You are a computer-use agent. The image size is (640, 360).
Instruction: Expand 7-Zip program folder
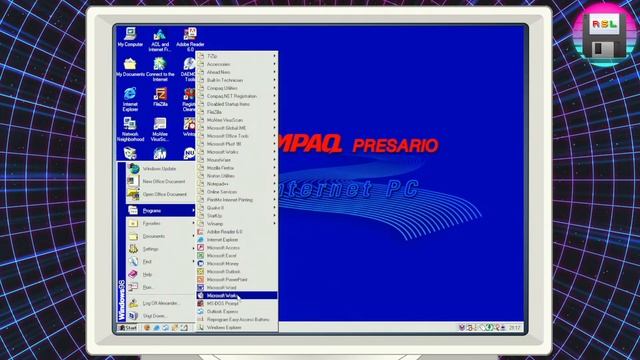tap(237, 56)
